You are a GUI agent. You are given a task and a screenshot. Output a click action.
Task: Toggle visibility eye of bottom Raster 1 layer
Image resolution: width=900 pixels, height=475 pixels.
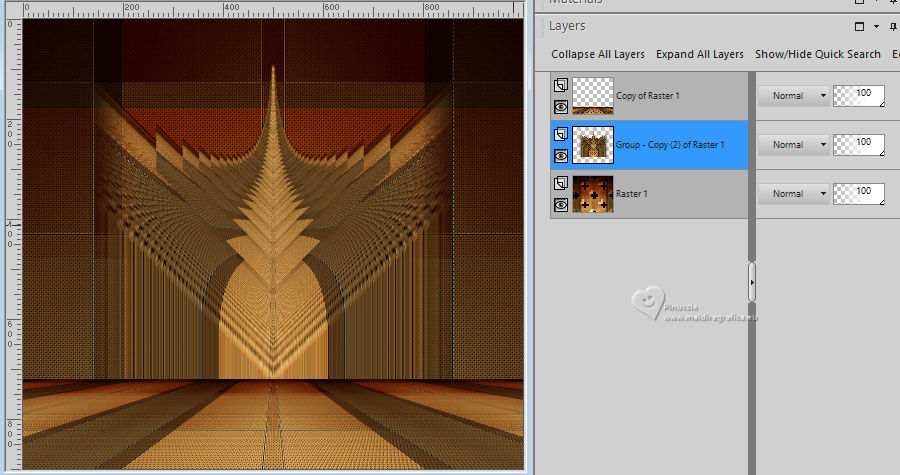[561, 205]
